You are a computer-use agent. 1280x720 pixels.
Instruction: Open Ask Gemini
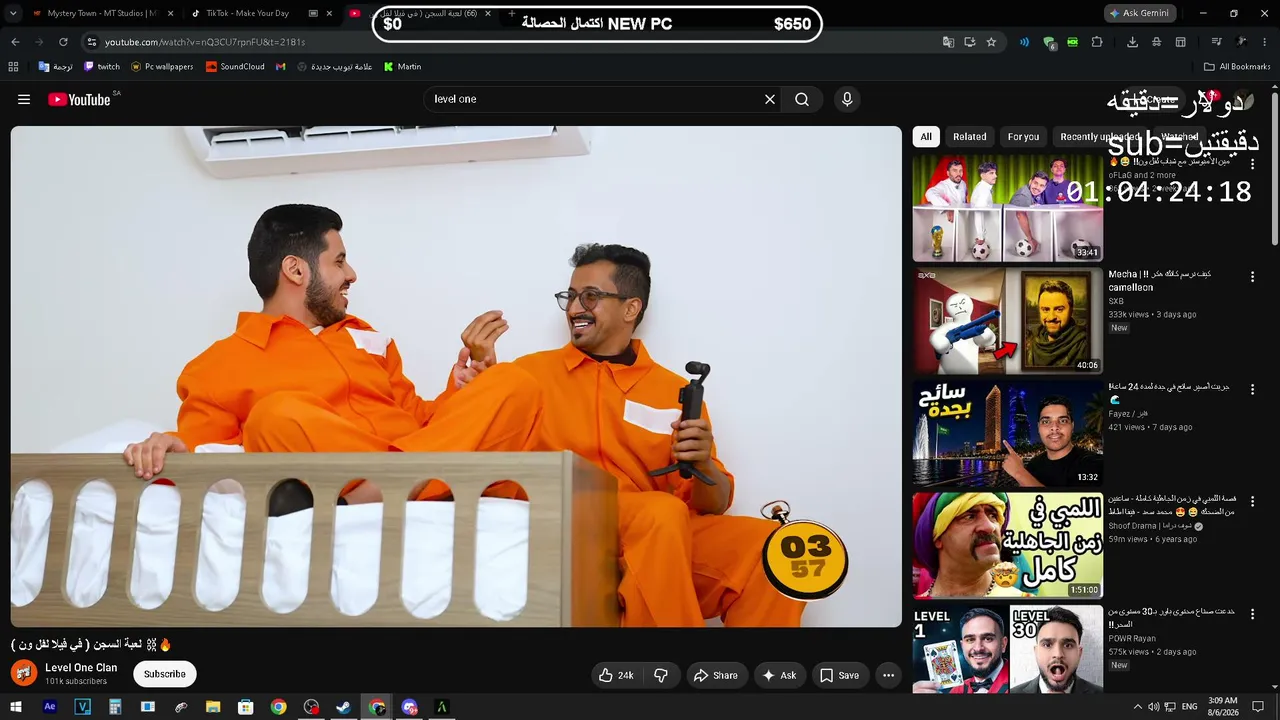click(x=1142, y=13)
